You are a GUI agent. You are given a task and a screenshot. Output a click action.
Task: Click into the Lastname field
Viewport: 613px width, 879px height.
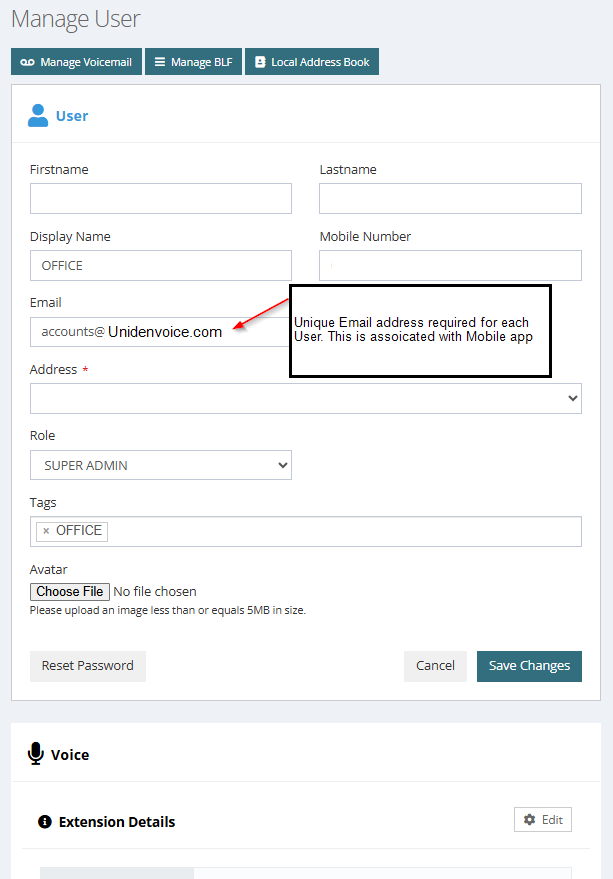point(450,198)
